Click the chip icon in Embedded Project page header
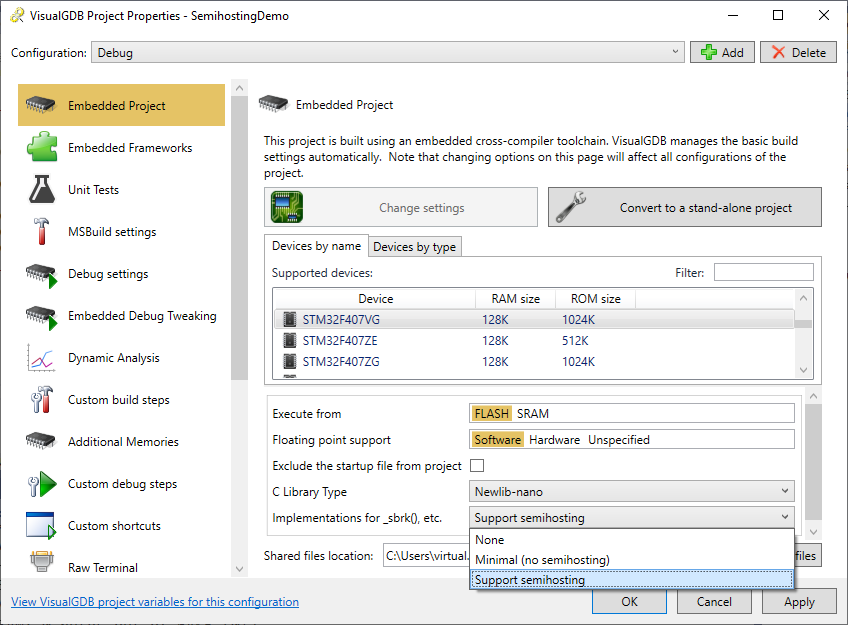This screenshot has width=848, height=625. point(274,103)
